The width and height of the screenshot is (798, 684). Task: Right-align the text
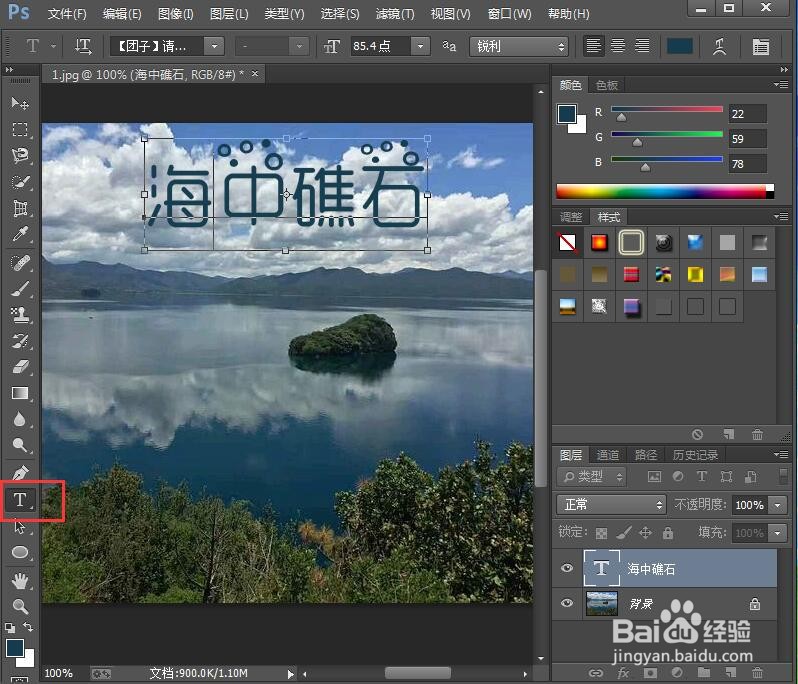tap(642, 46)
